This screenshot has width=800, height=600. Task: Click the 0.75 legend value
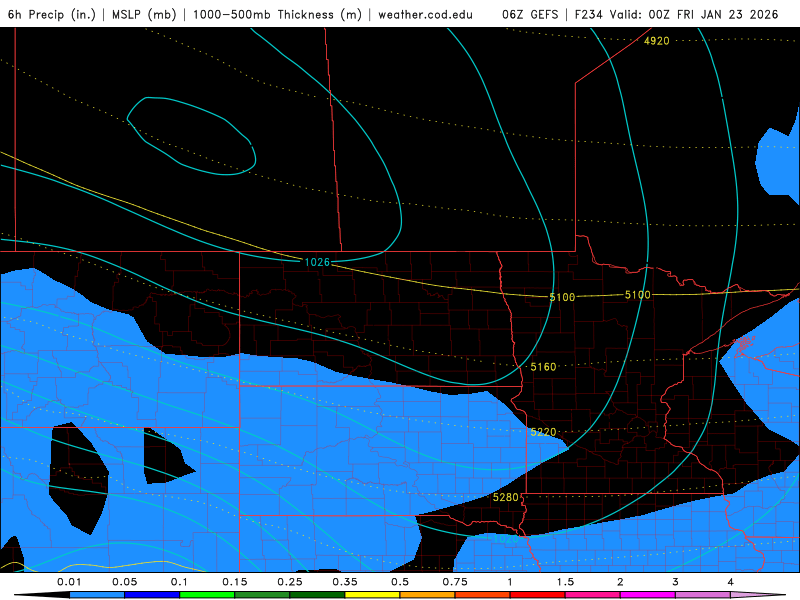(x=455, y=582)
